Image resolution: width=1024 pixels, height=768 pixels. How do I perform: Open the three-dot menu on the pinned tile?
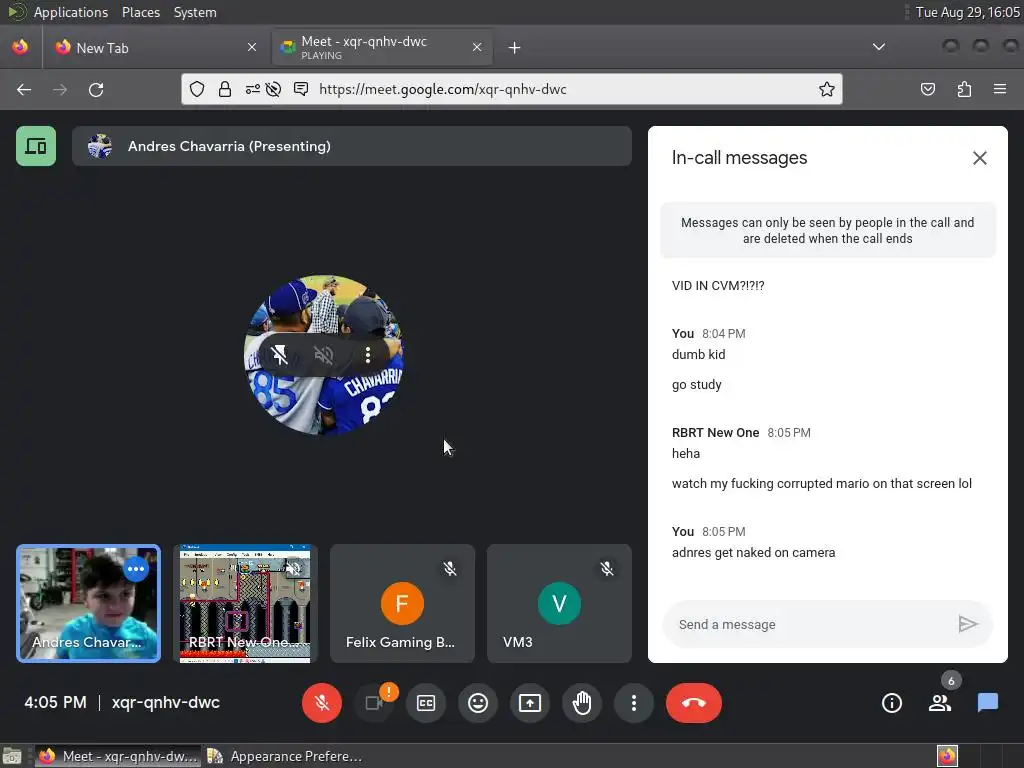[x=368, y=355]
